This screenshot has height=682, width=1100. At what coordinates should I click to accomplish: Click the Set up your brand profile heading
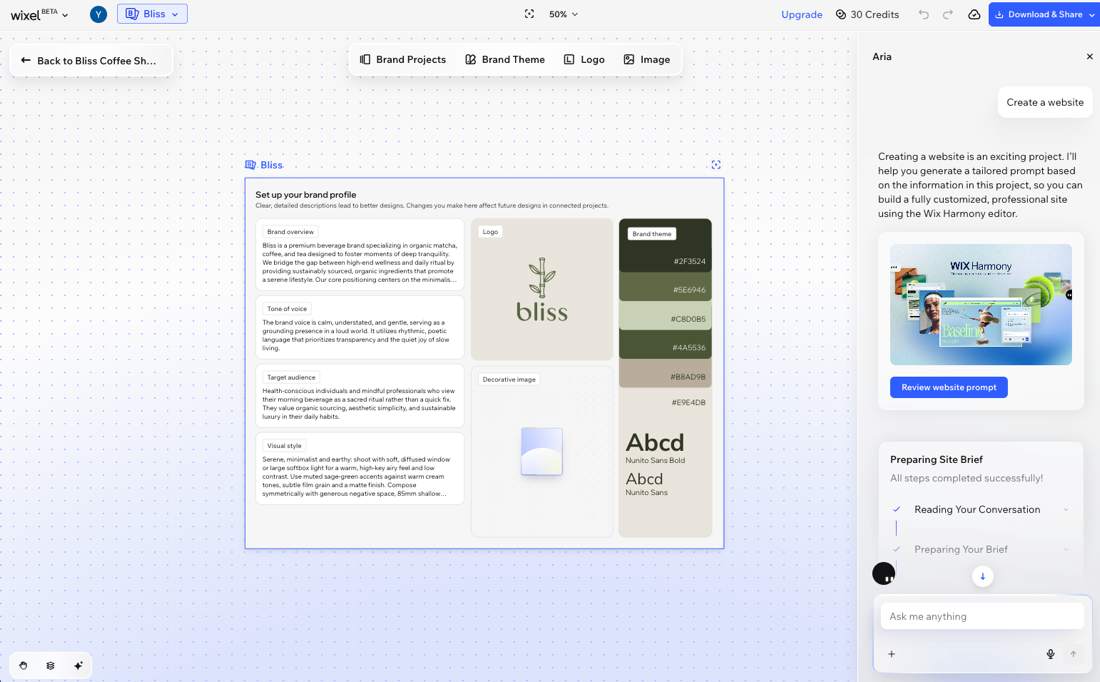click(306, 195)
